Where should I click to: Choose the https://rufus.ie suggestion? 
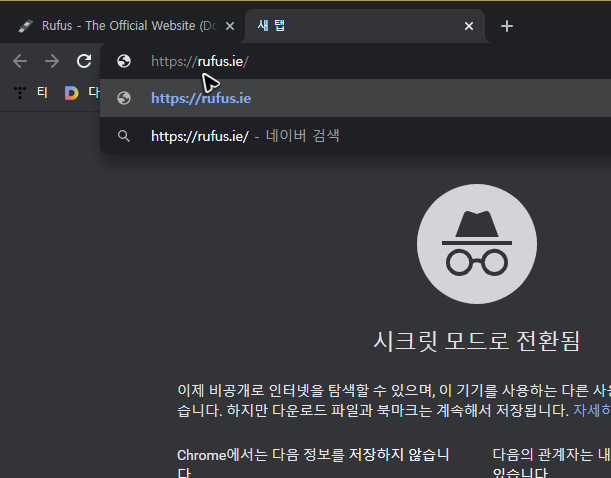click(355, 98)
